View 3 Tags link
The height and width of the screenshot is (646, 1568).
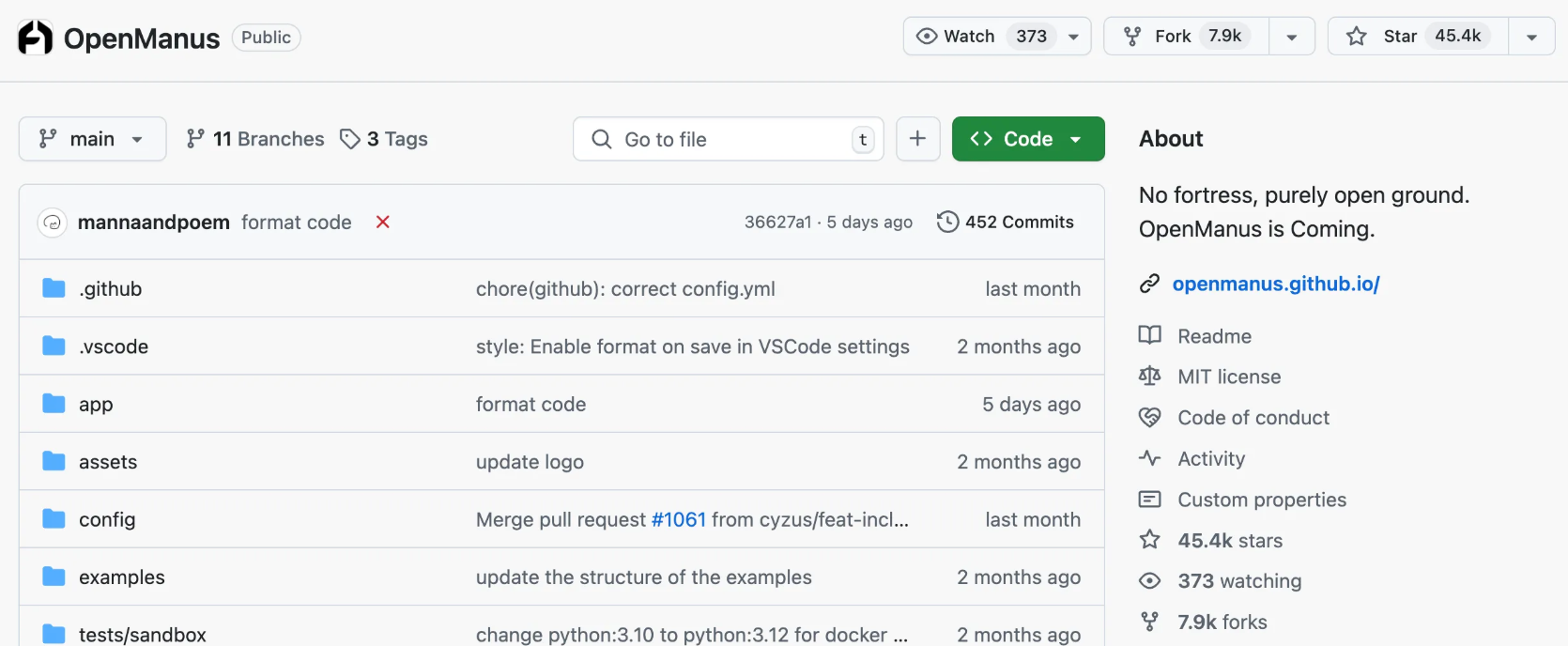click(x=384, y=139)
